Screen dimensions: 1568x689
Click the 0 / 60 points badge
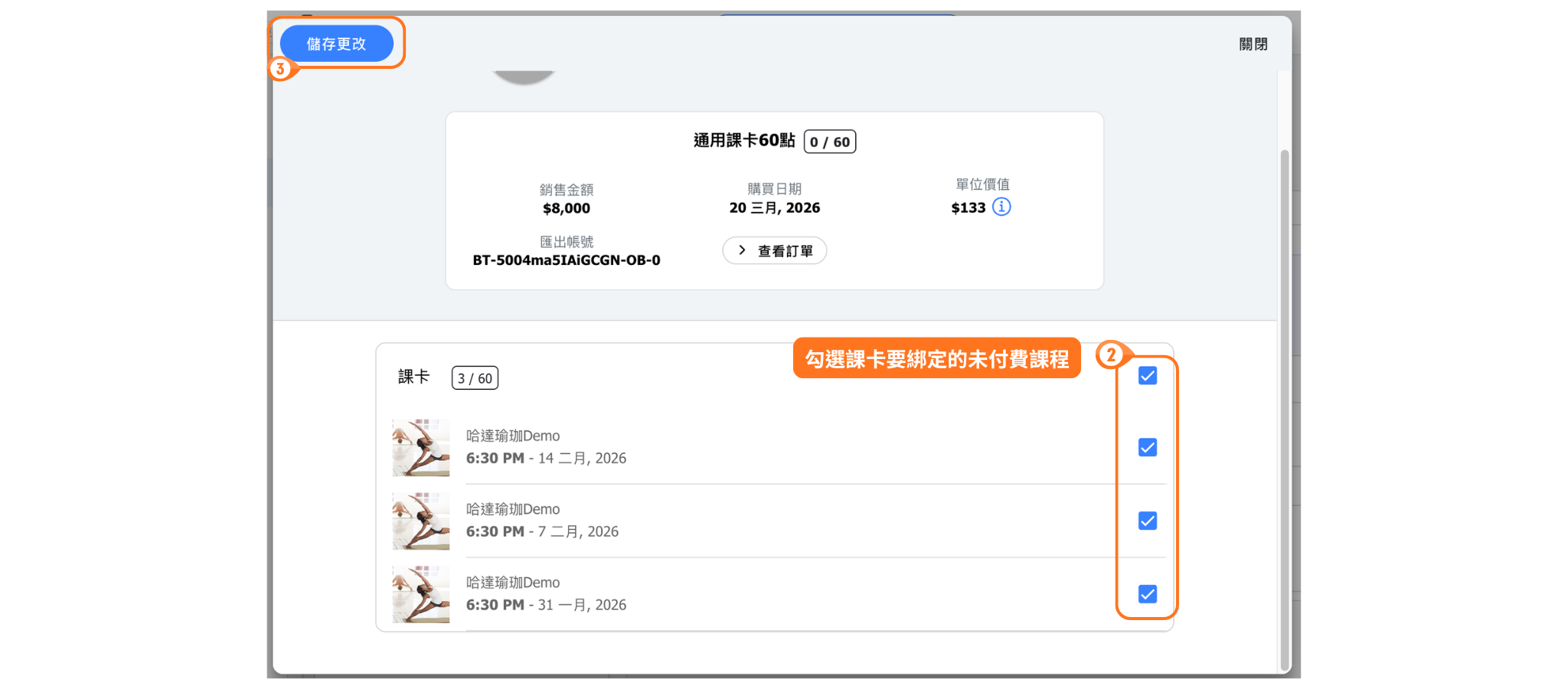[x=829, y=142]
